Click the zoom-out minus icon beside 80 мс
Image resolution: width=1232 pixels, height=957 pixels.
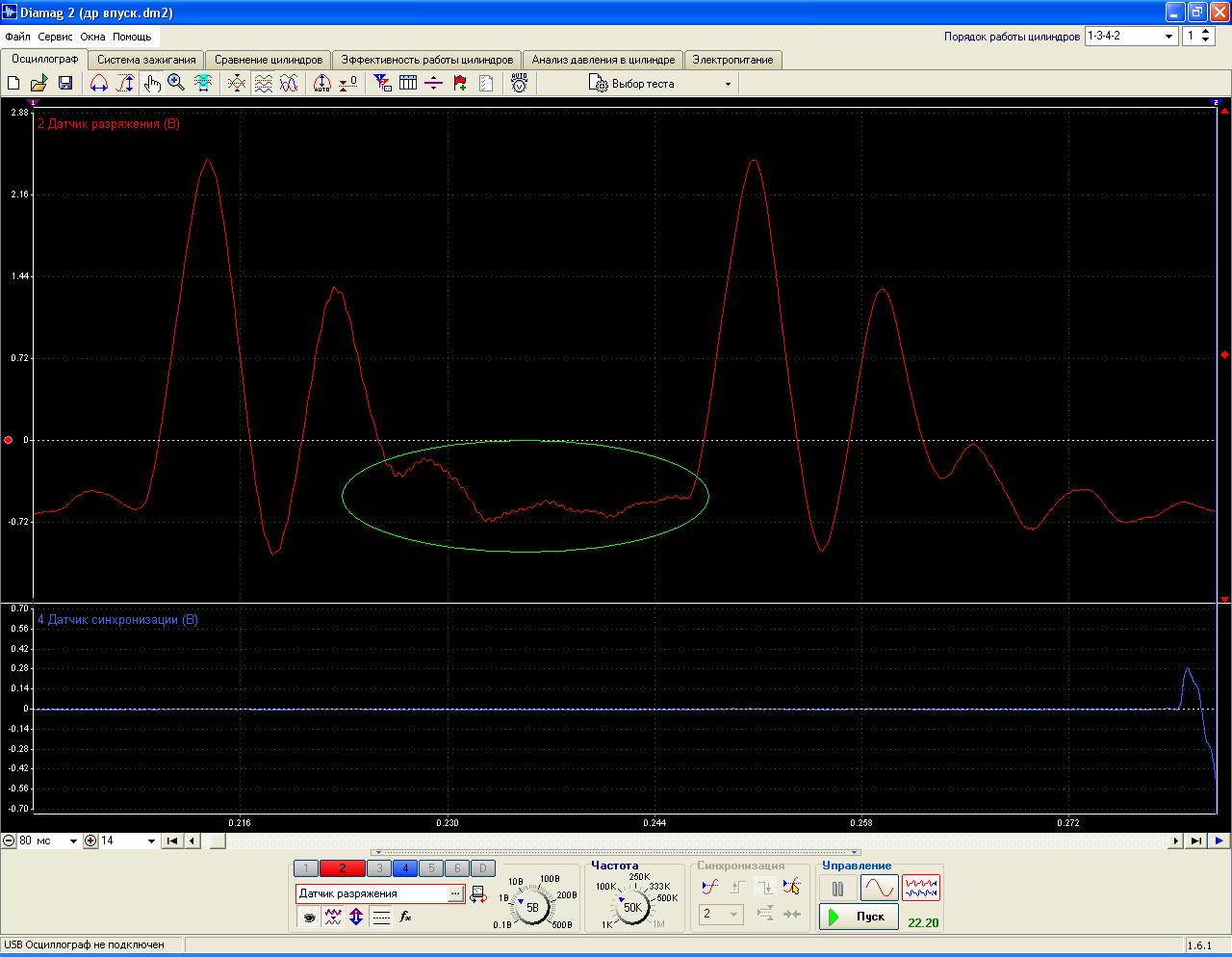pos(9,841)
